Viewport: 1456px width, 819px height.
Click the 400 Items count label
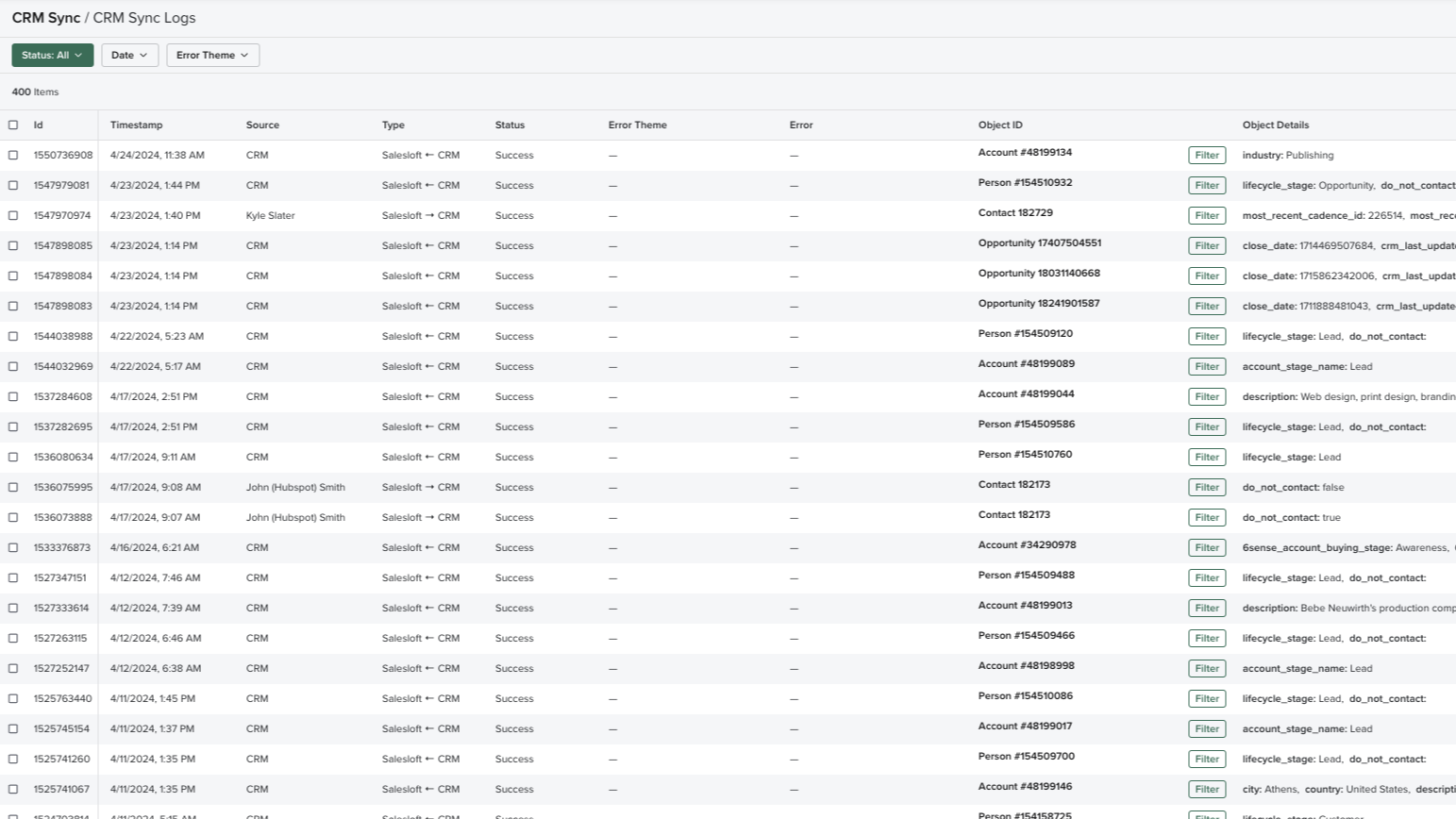(x=35, y=92)
